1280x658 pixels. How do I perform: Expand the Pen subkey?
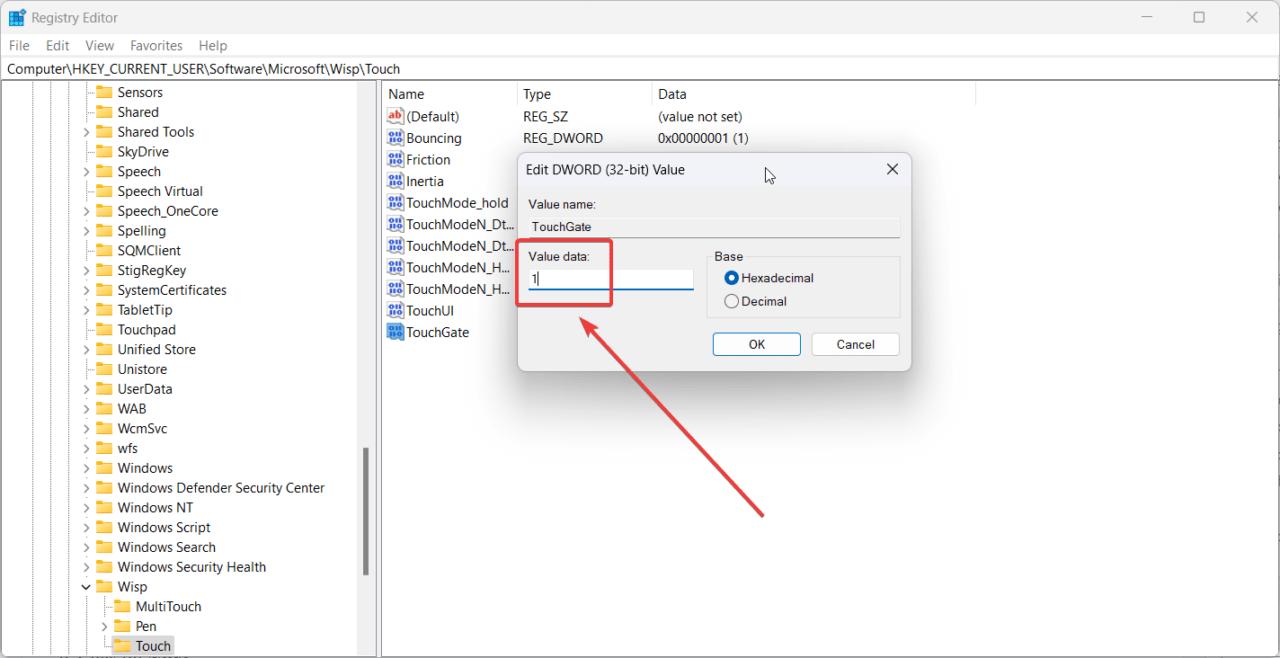pos(105,627)
